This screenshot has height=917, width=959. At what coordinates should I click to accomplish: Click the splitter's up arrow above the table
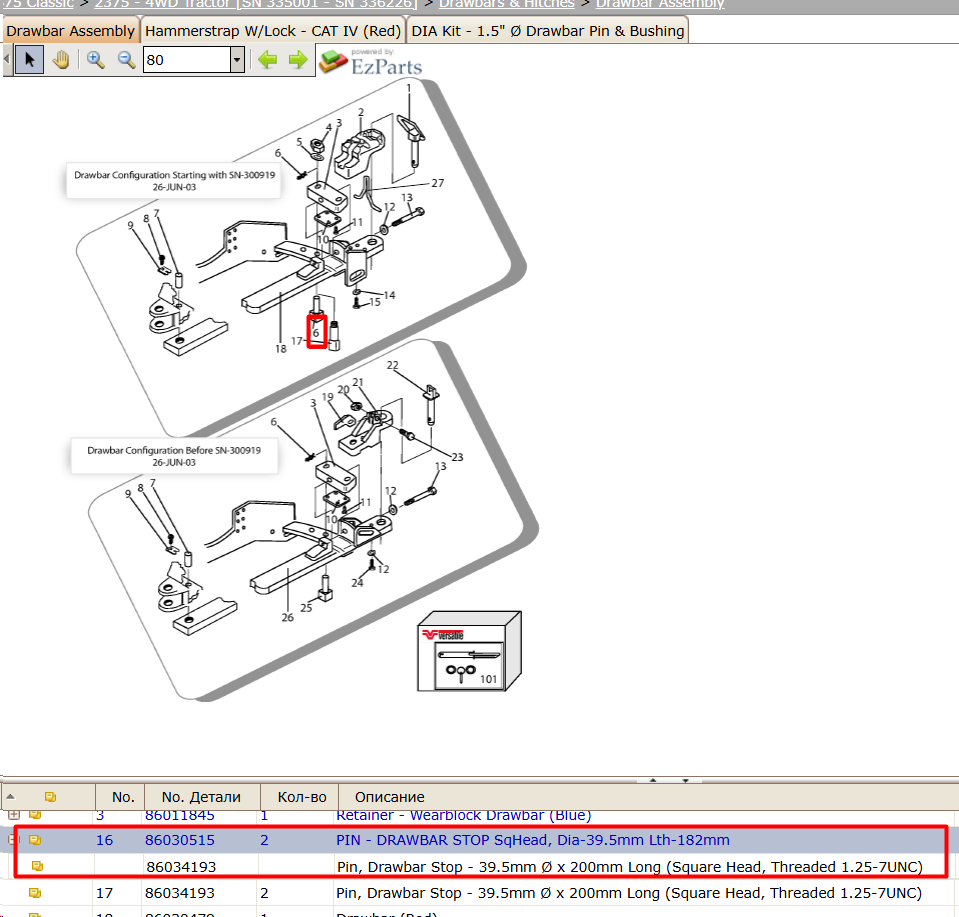653,780
